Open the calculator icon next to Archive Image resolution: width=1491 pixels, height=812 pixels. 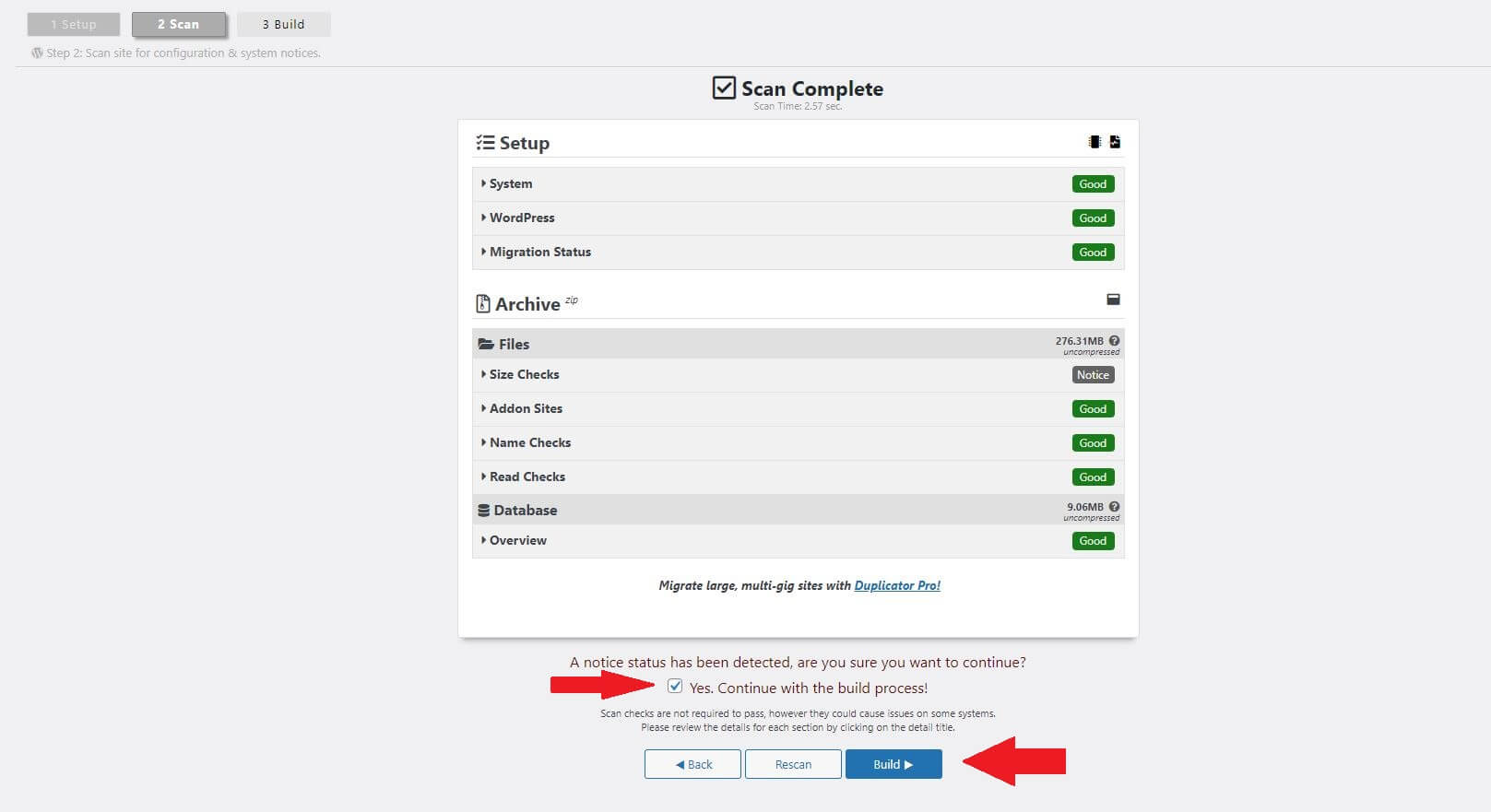(1113, 300)
